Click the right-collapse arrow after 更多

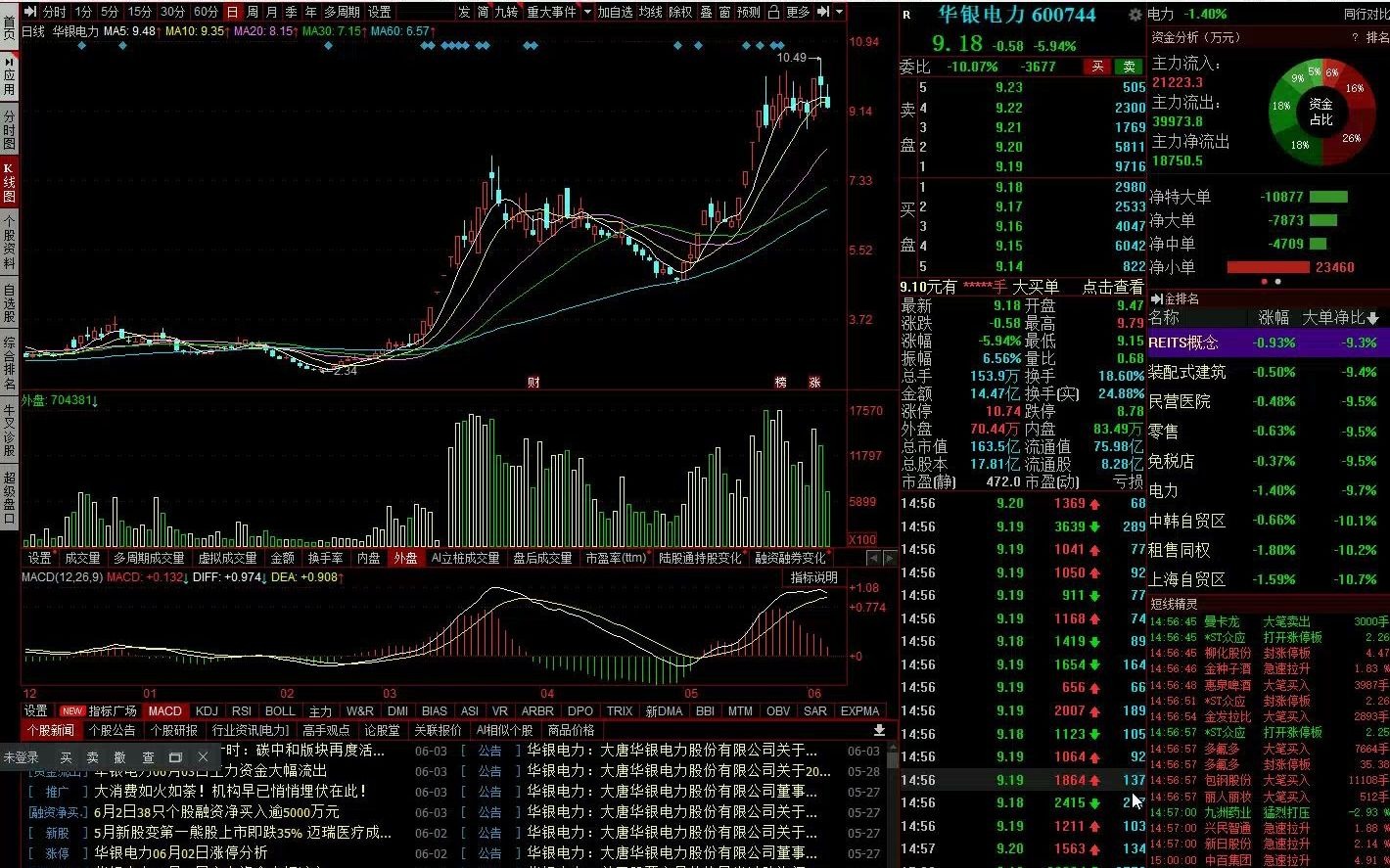coord(824,12)
